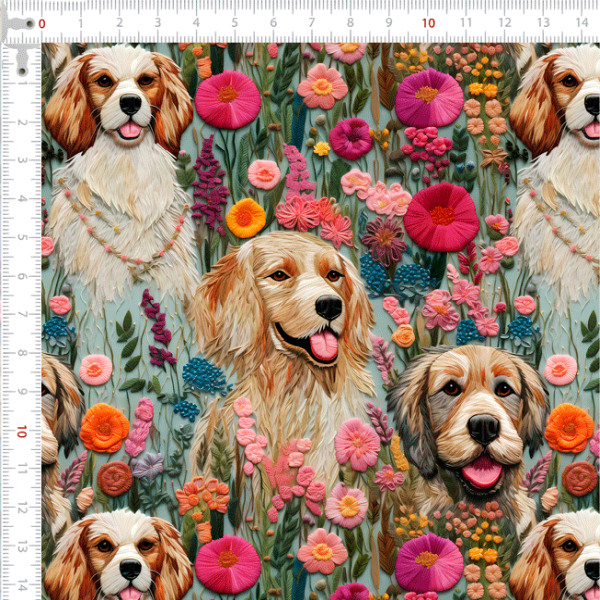600x600 pixels.
Task: Click the magenta flower at the bottom right
Action: pos(429,563)
